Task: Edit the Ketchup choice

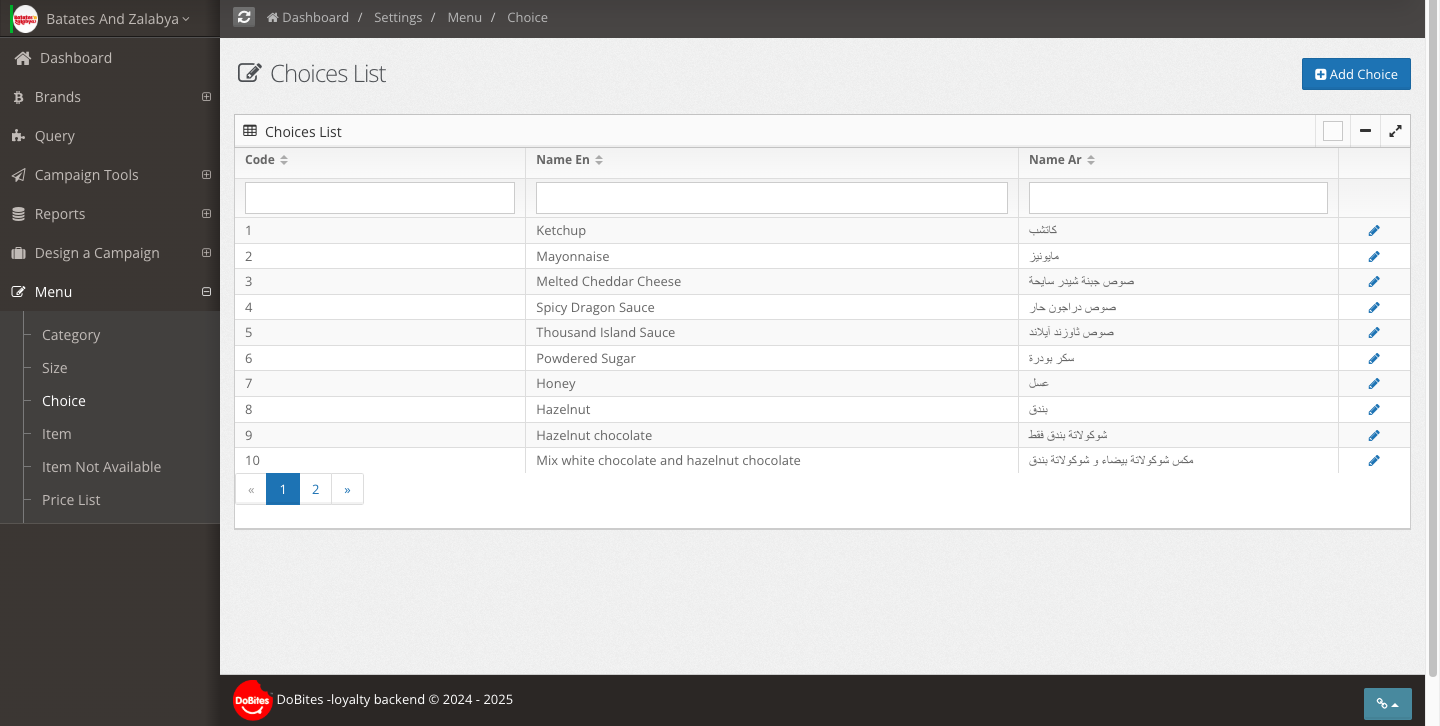Action: click(x=1374, y=231)
